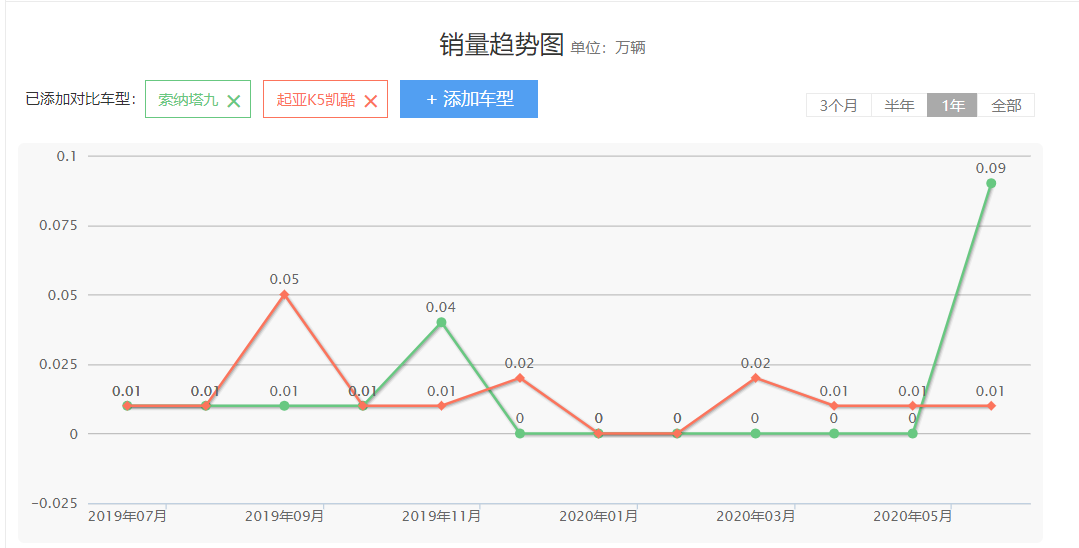Click the red 0.05 peak data point

pos(284,295)
